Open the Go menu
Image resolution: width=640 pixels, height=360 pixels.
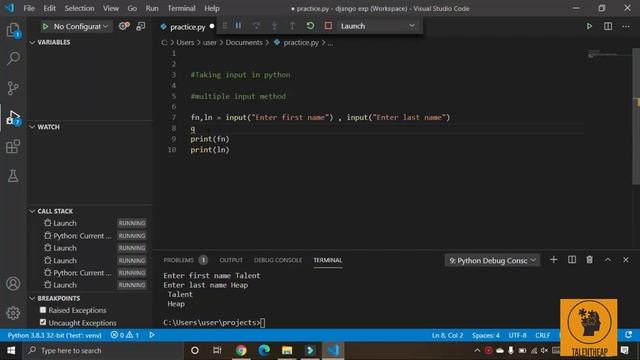(x=132, y=8)
